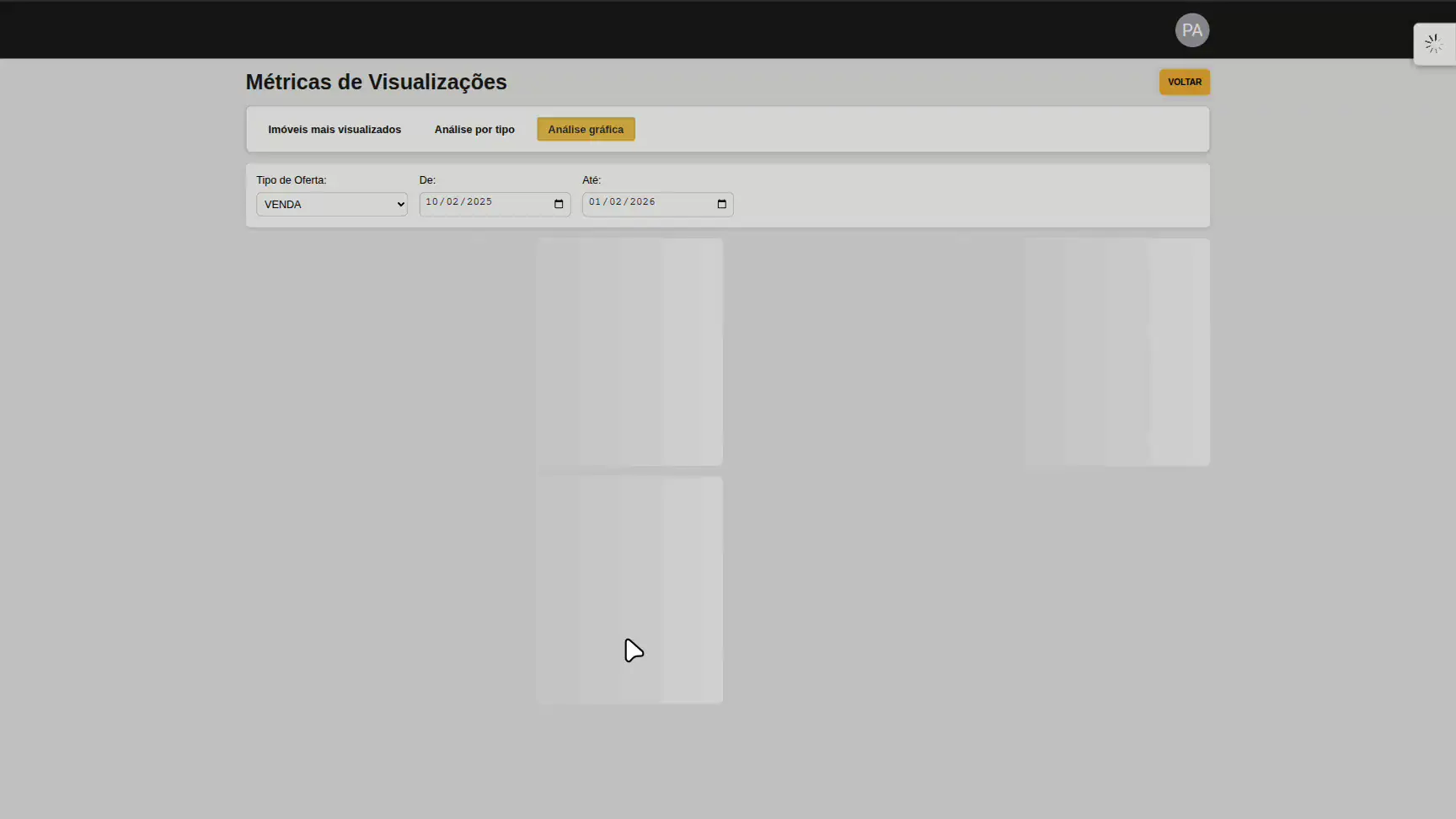
Task: Open the calendar picker on the 'De' date field
Action: (x=558, y=203)
